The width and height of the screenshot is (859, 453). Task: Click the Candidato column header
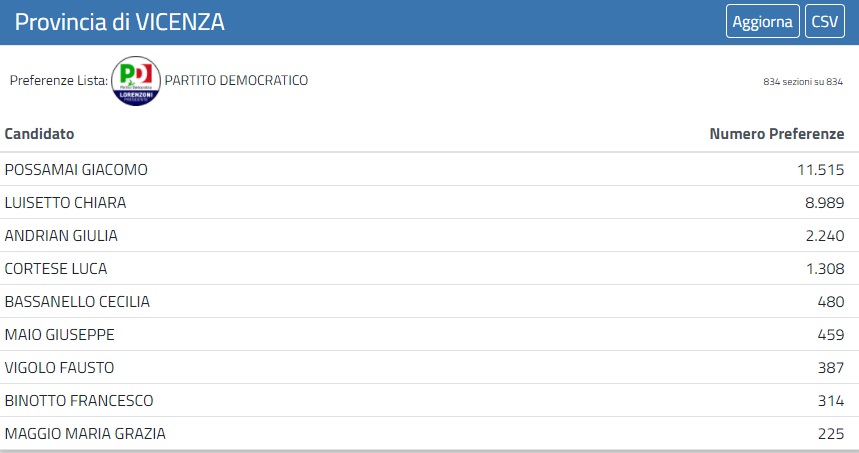[x=40, y=134]
